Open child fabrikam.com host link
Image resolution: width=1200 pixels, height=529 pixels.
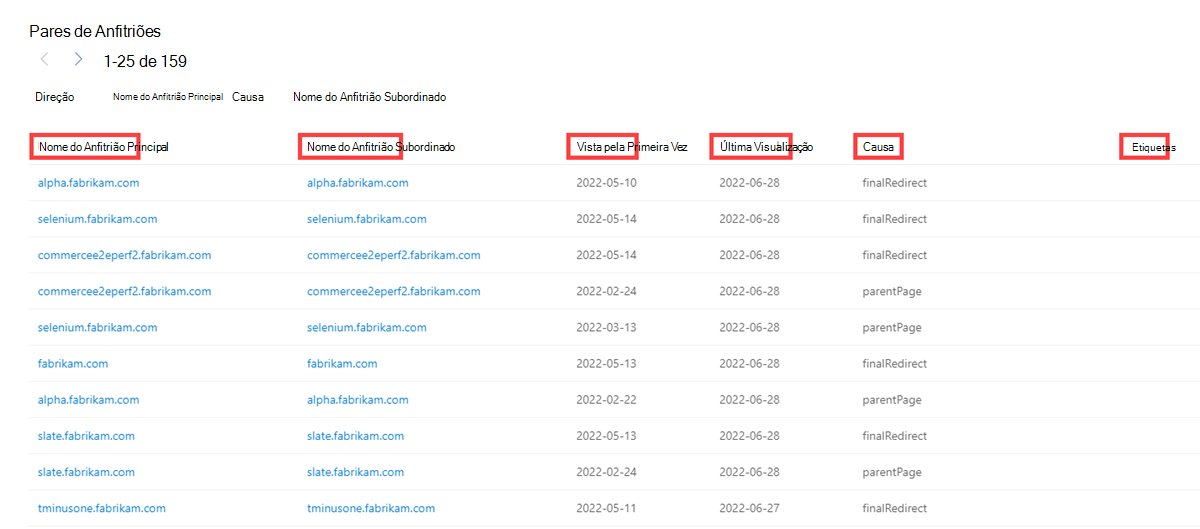click(342, 363)
